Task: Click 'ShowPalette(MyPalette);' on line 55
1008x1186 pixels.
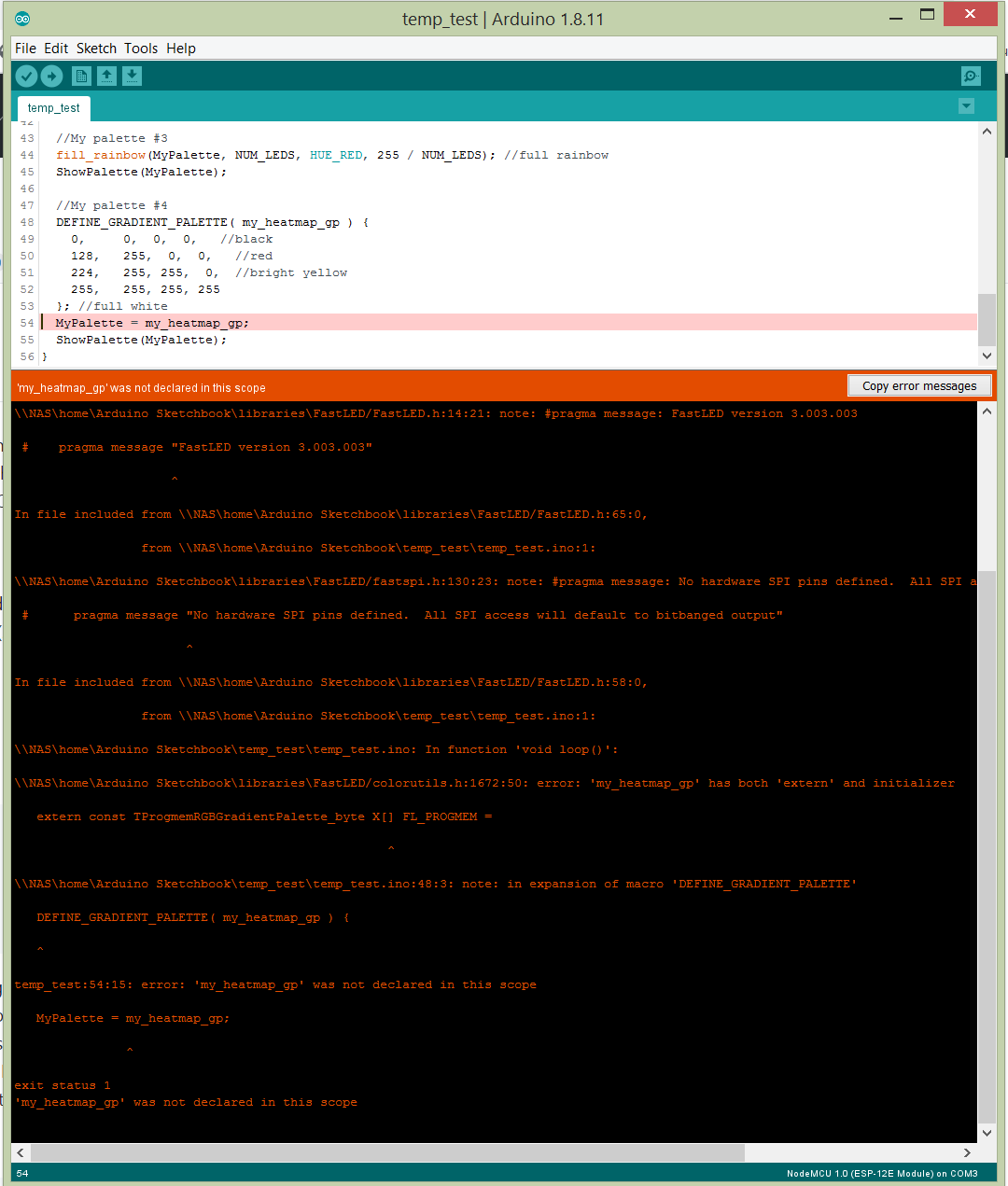Action: (x=141, y=340)
